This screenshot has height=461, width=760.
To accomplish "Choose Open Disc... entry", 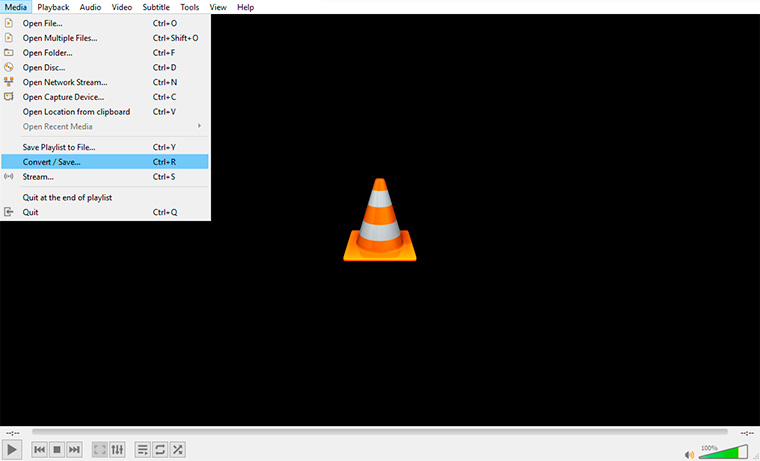I will point(105,67).
